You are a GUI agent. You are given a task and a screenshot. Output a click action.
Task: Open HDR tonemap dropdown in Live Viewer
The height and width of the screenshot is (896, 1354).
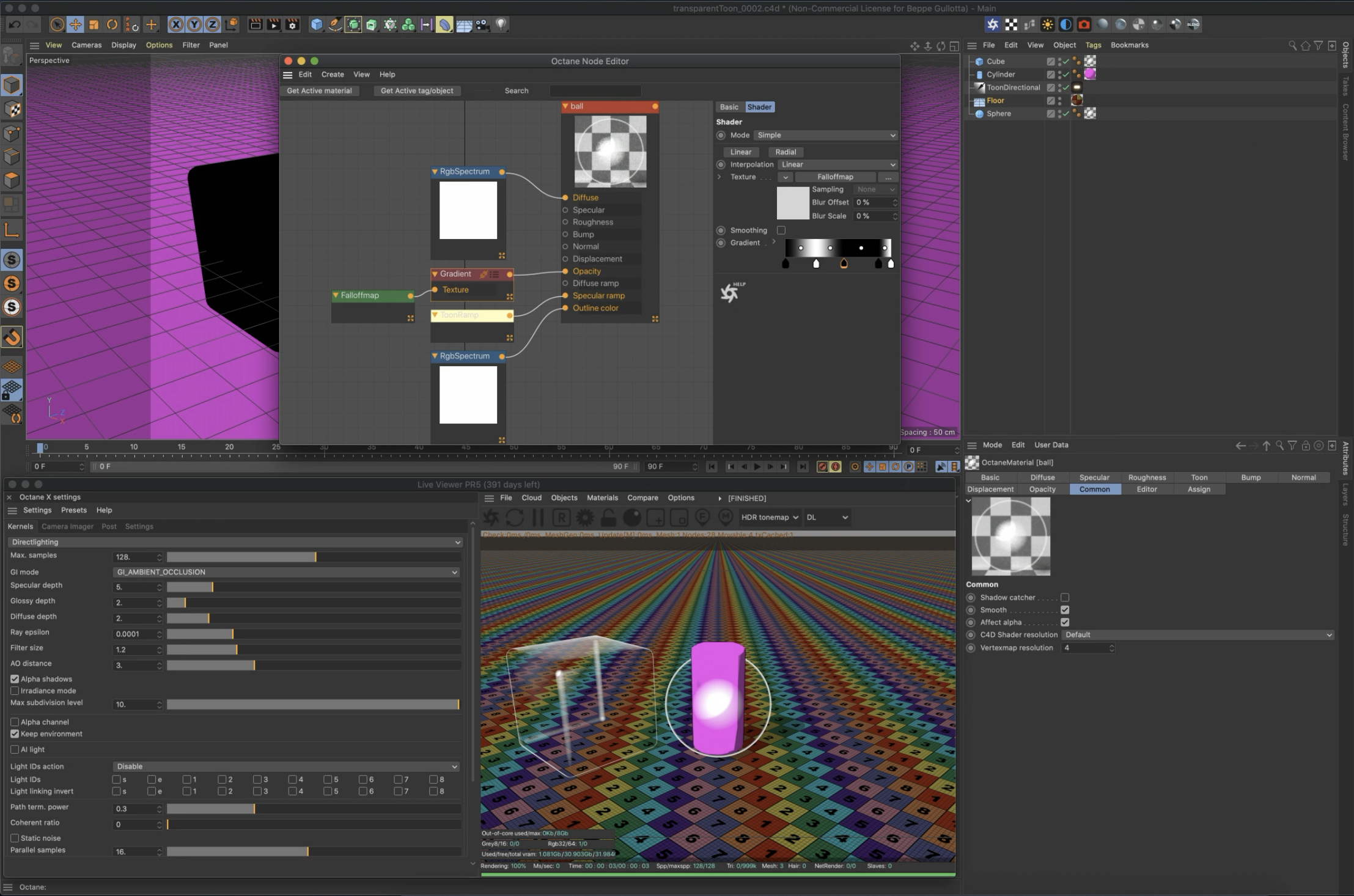click(769, 517)
